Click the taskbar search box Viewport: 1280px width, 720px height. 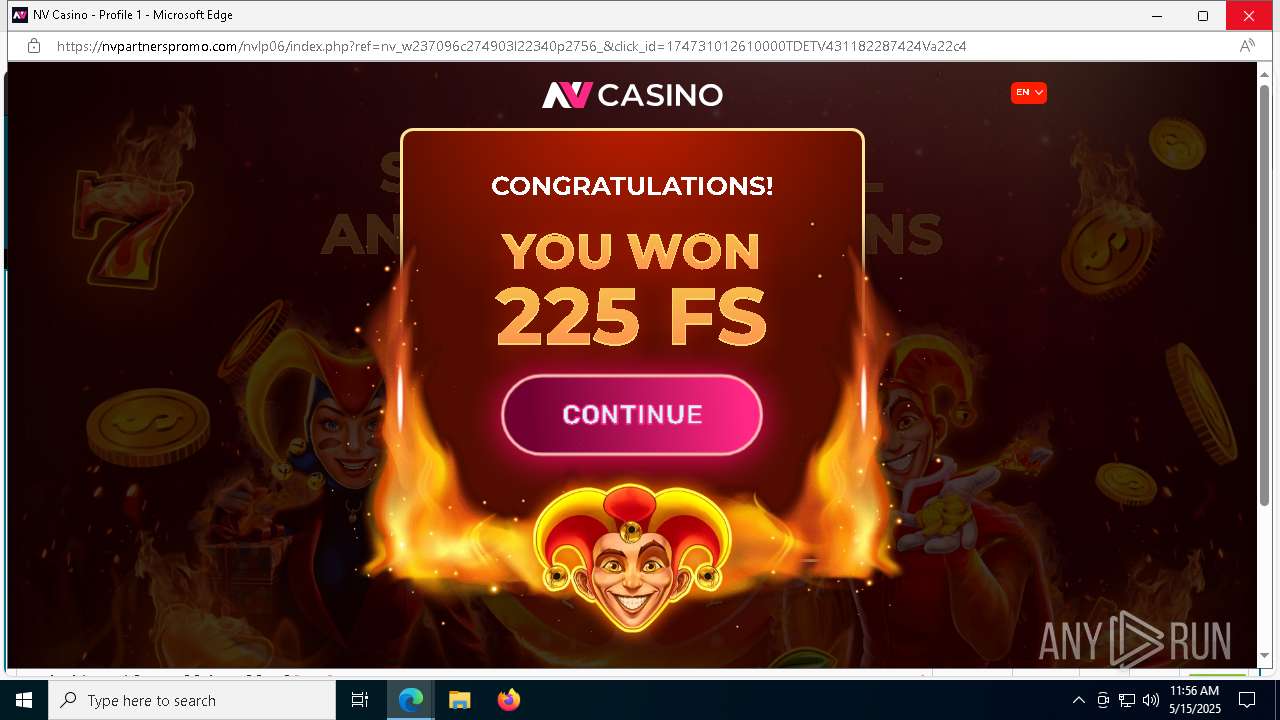click(x=192, y=700)
